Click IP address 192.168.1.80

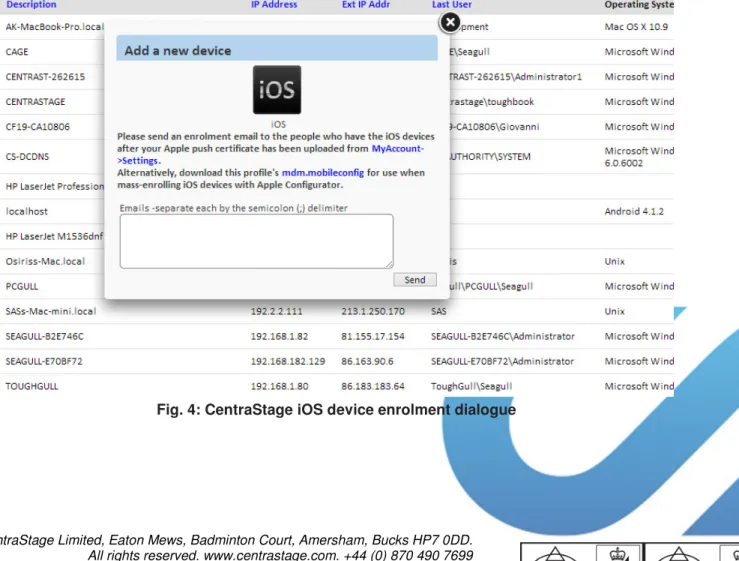pos(279,386)
